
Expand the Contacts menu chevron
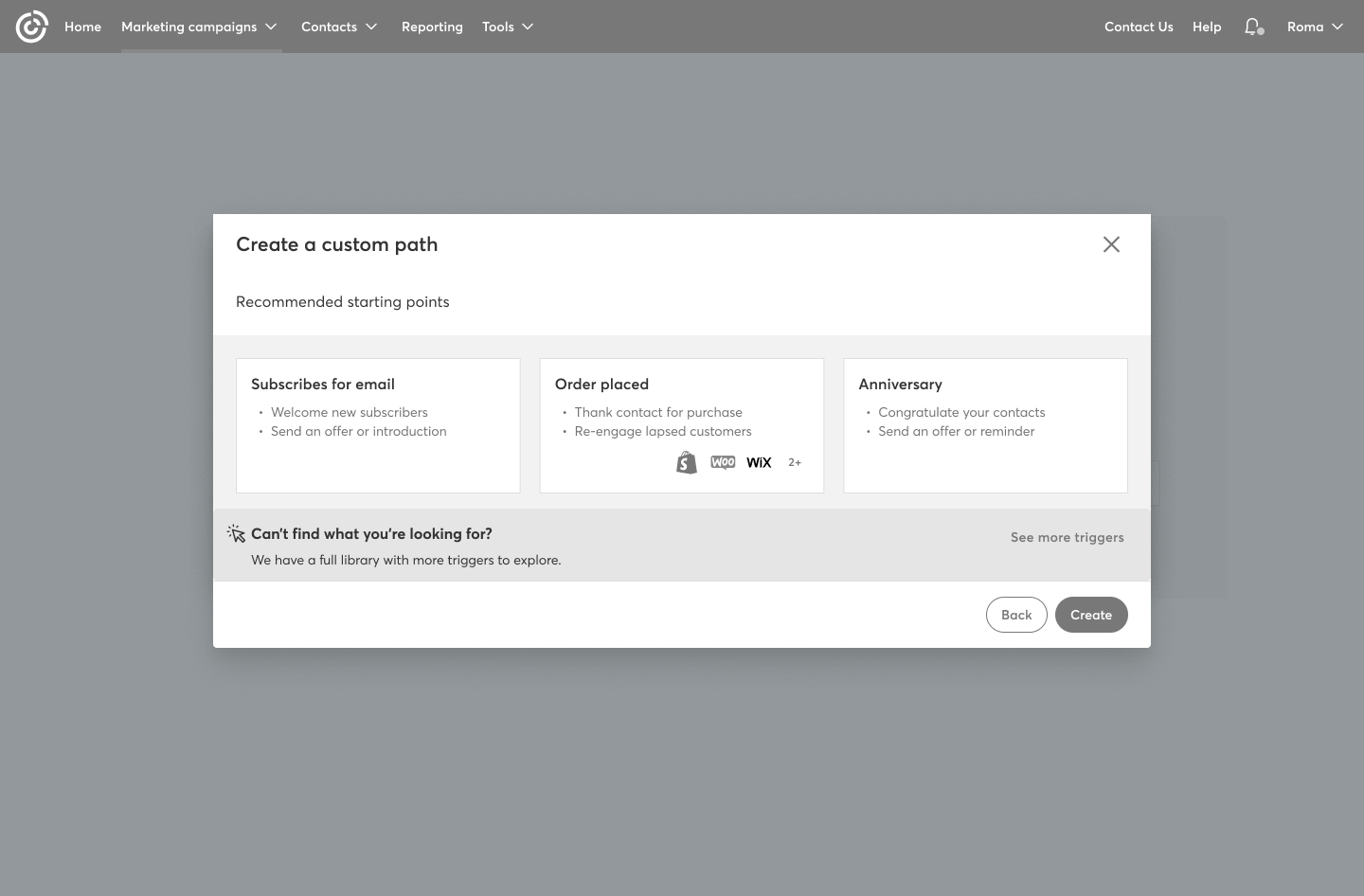tap(371, 27)
